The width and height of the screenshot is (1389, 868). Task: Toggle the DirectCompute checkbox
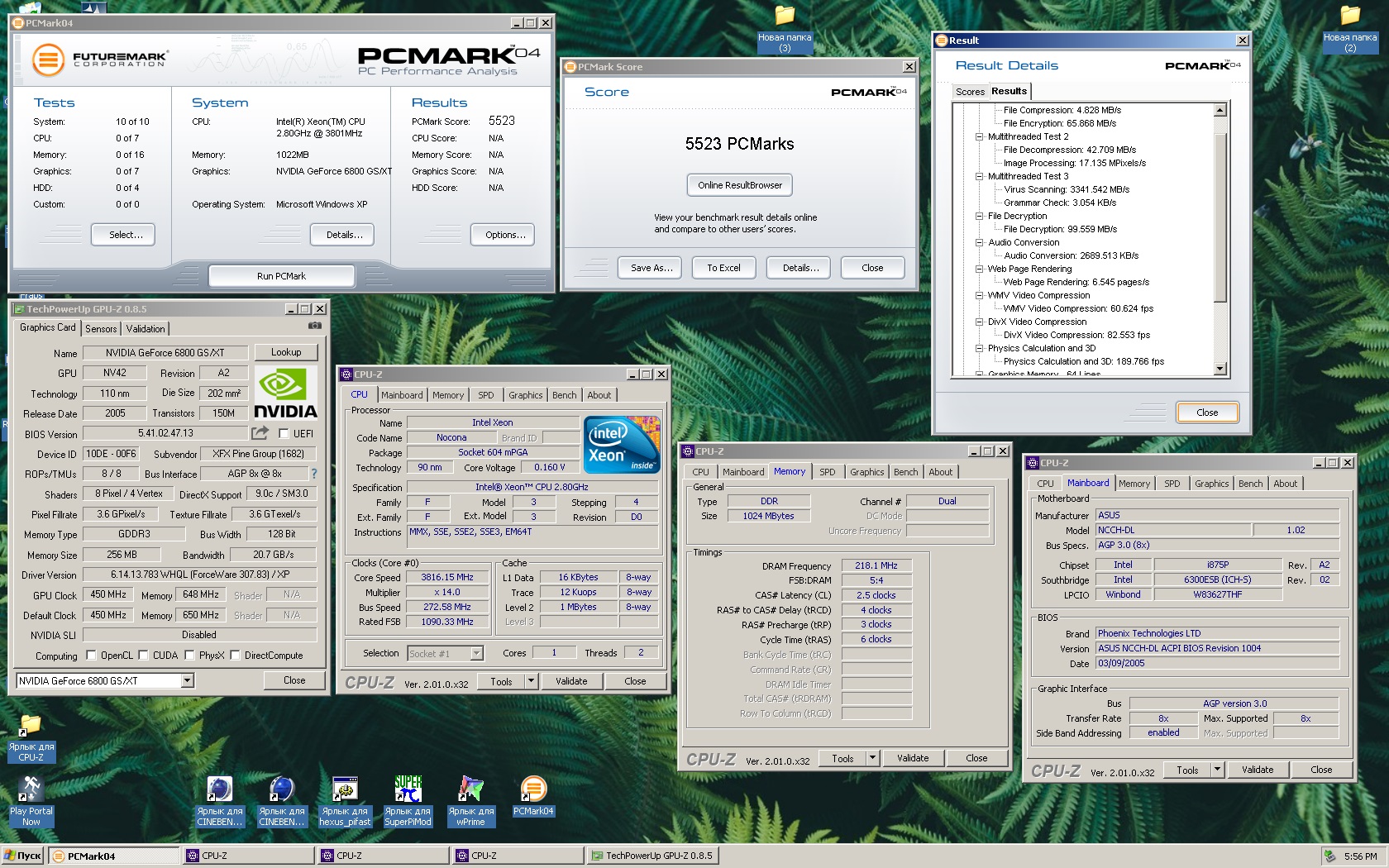pos(235,655)
